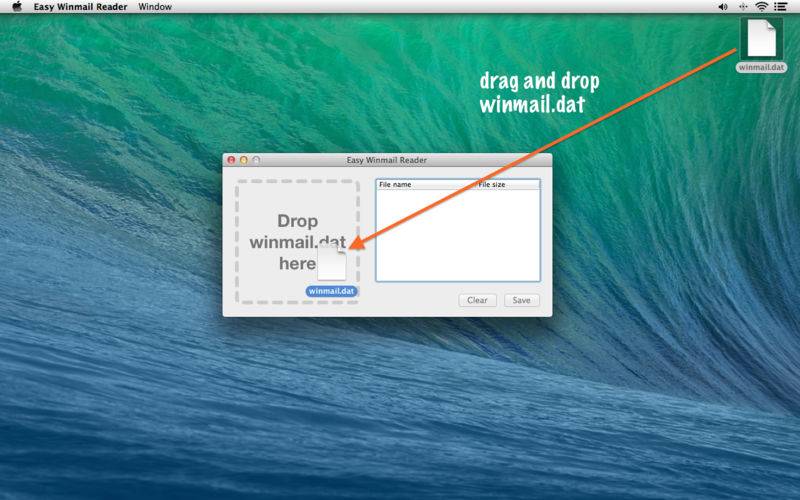Sort by File size column header
This screenshot has height=500, width=800.
[x=507, y=184]
